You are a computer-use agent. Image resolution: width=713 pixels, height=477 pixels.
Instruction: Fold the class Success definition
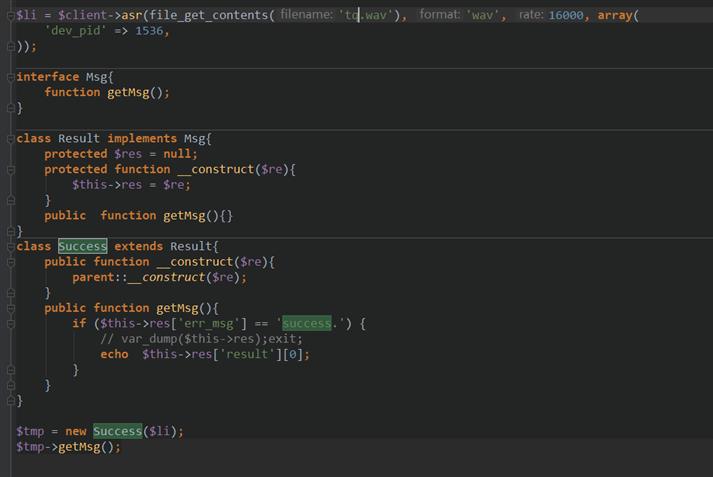(10, 246)
